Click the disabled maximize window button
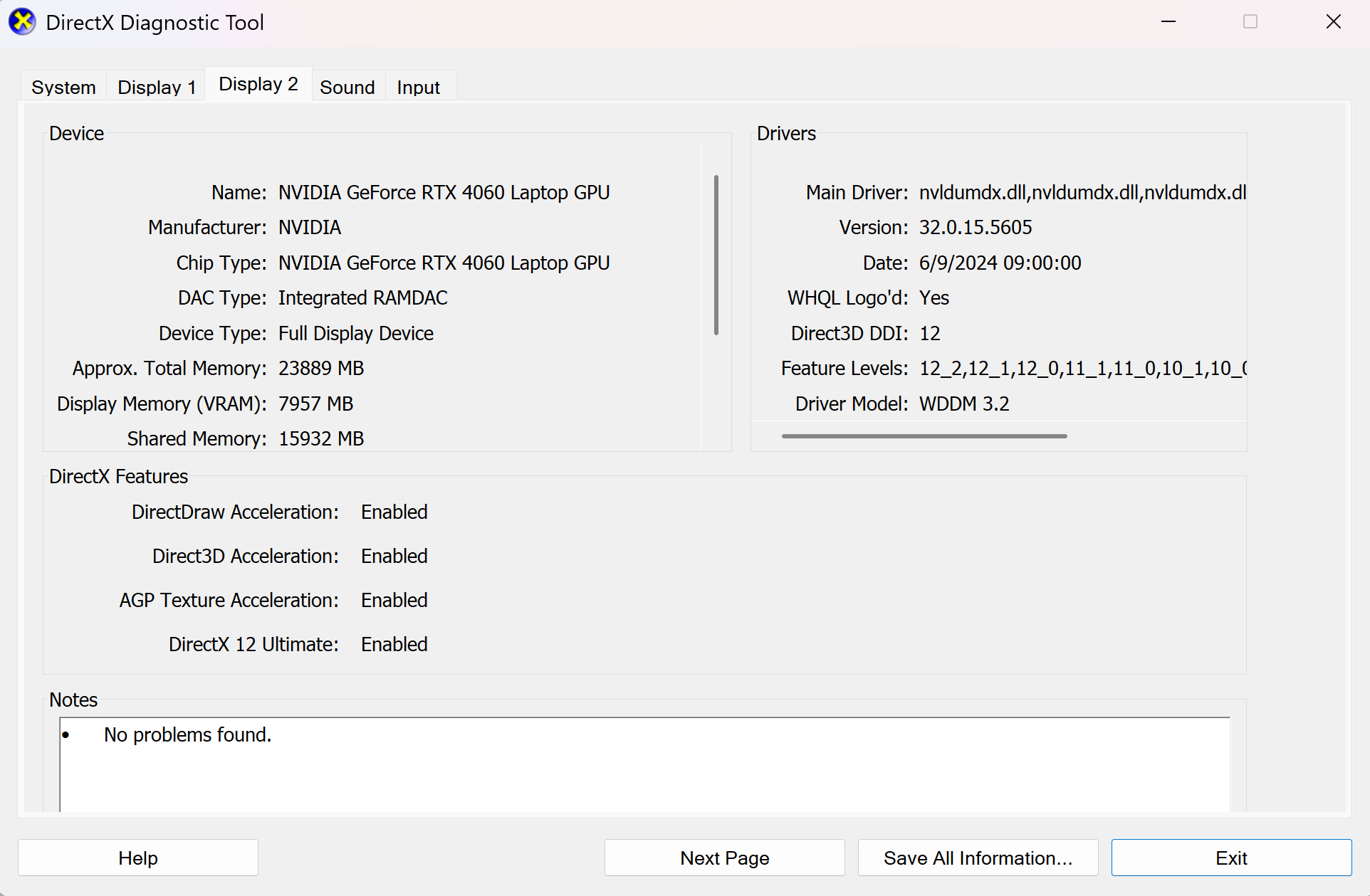 click(1250, 22)
